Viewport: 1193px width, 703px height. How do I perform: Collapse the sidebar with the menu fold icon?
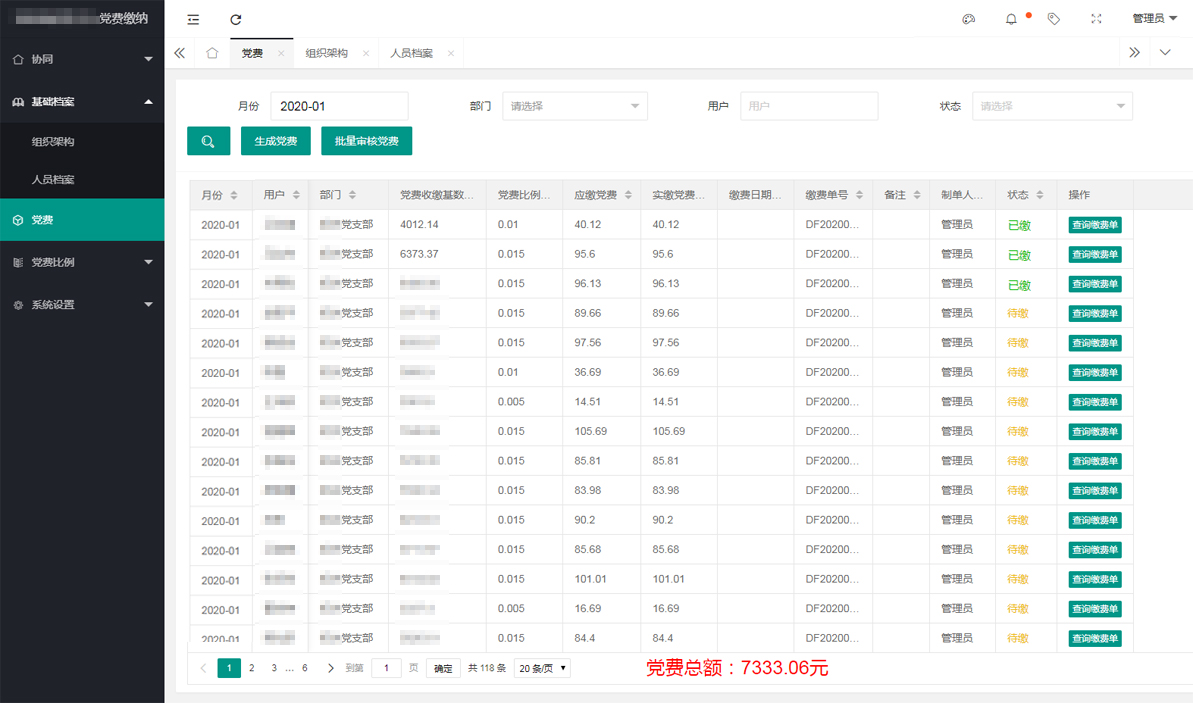click(193, 19)
